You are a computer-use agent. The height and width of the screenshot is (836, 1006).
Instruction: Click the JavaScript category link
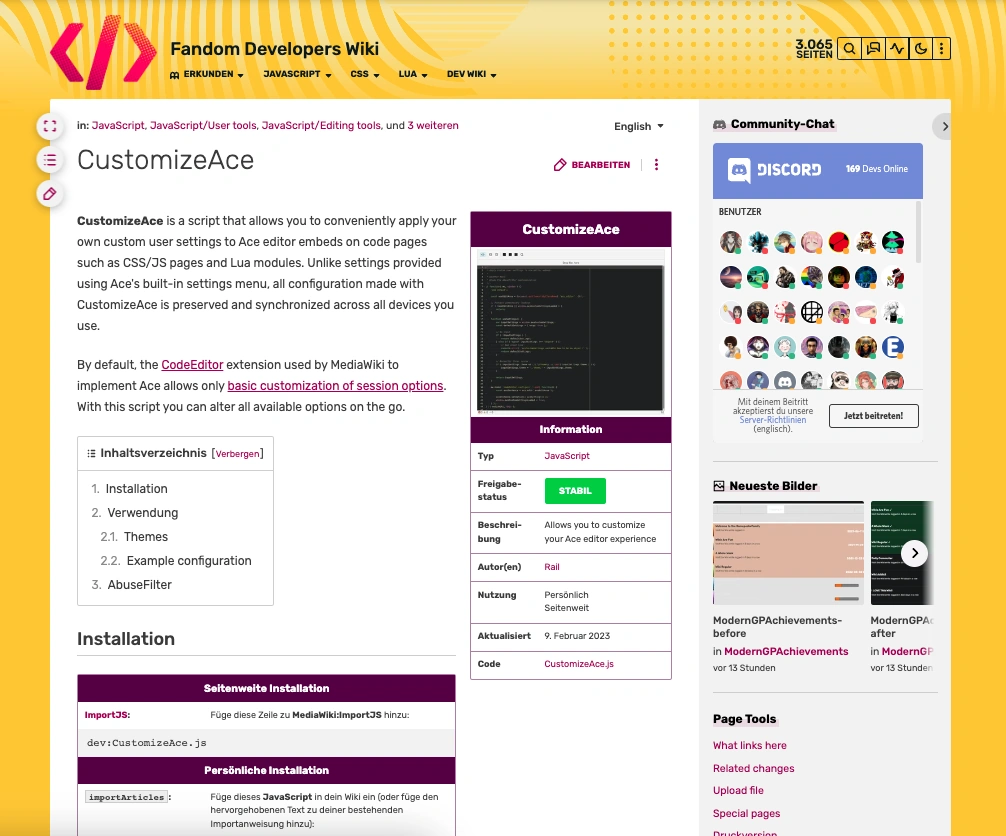[118, 126]
